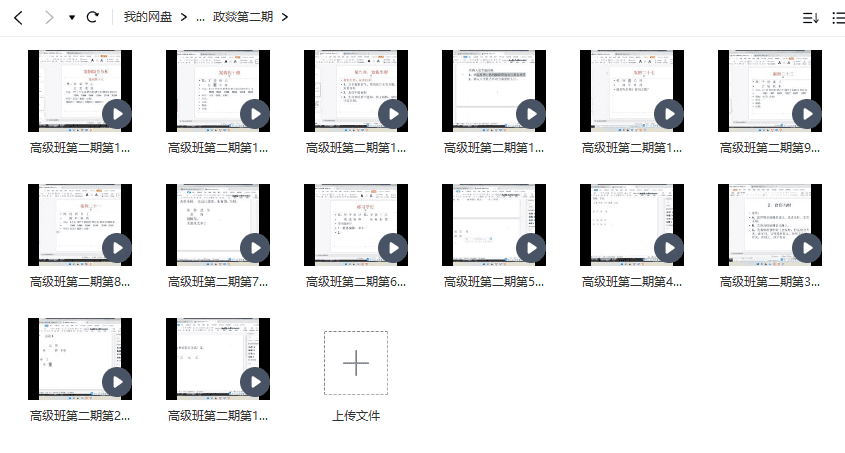845x453 pixels.
Task: Open the 高级班第二期第3 video thumbnail
Action: 770,226
